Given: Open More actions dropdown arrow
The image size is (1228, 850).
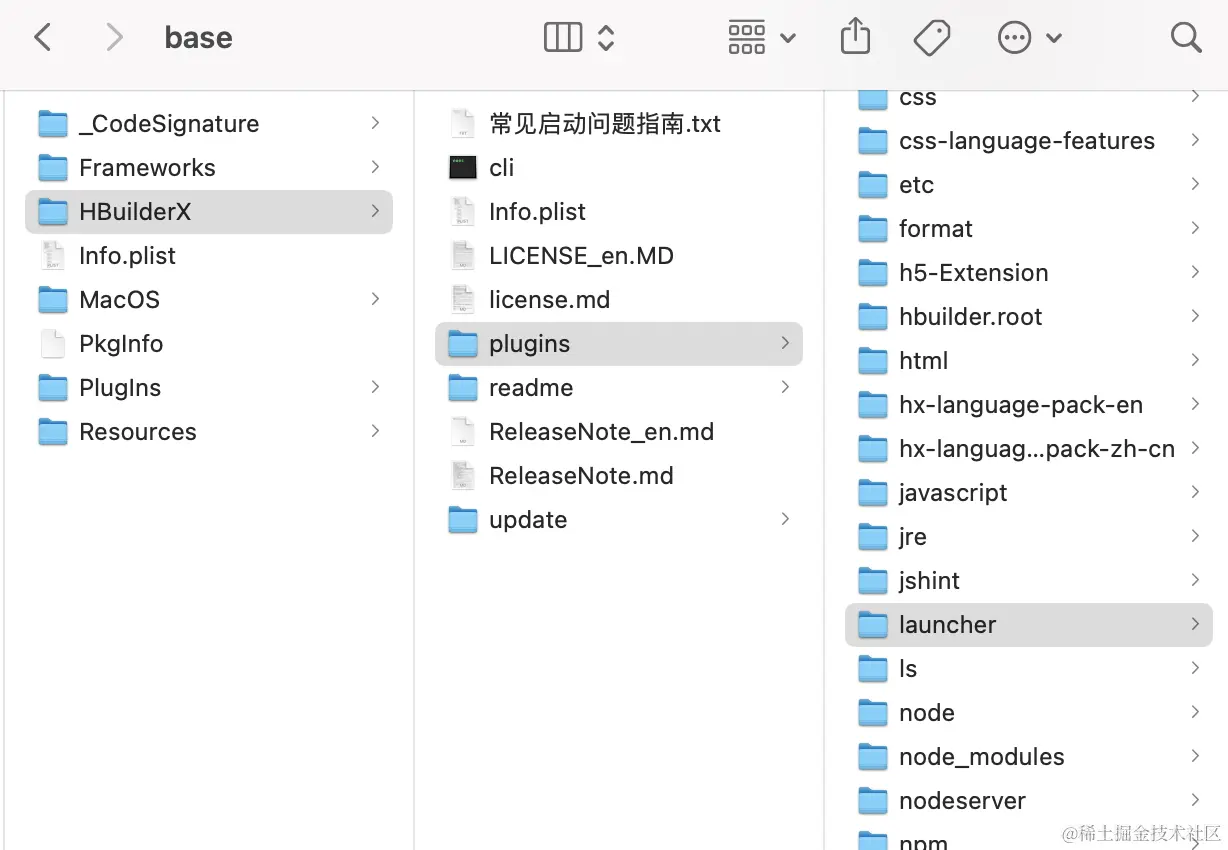Looking at the screenshot, I should pos(1053,38).
